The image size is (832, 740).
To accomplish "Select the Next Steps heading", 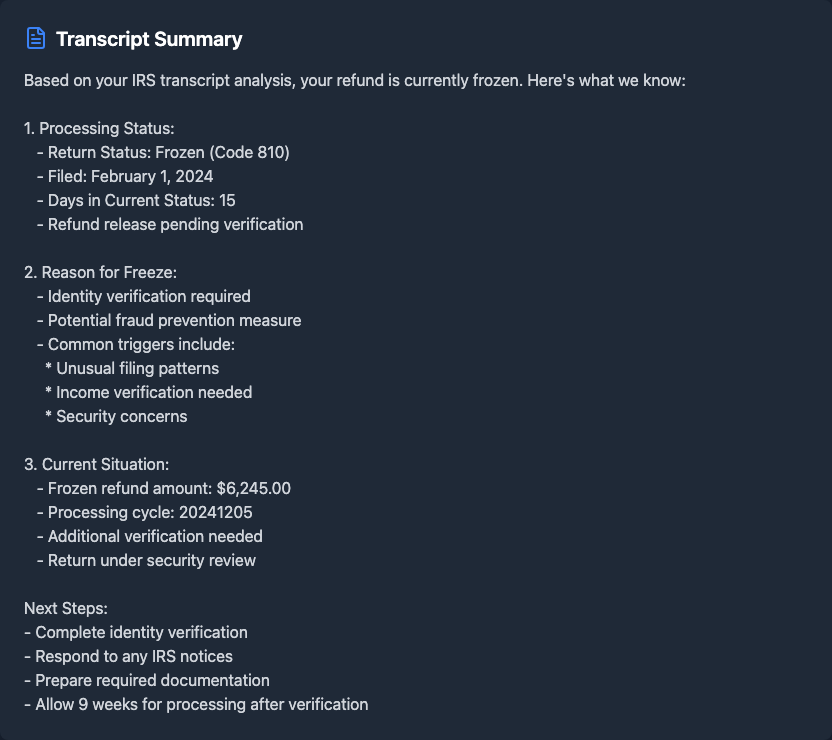I will pos(66,608).
